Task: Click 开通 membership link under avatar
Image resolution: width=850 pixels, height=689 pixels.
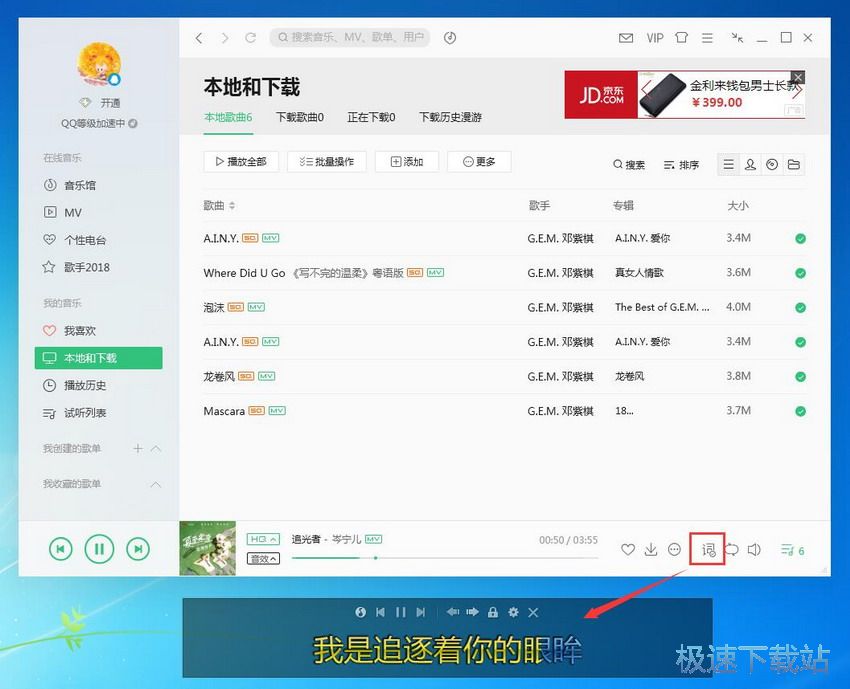Action: tap(110, 103)
